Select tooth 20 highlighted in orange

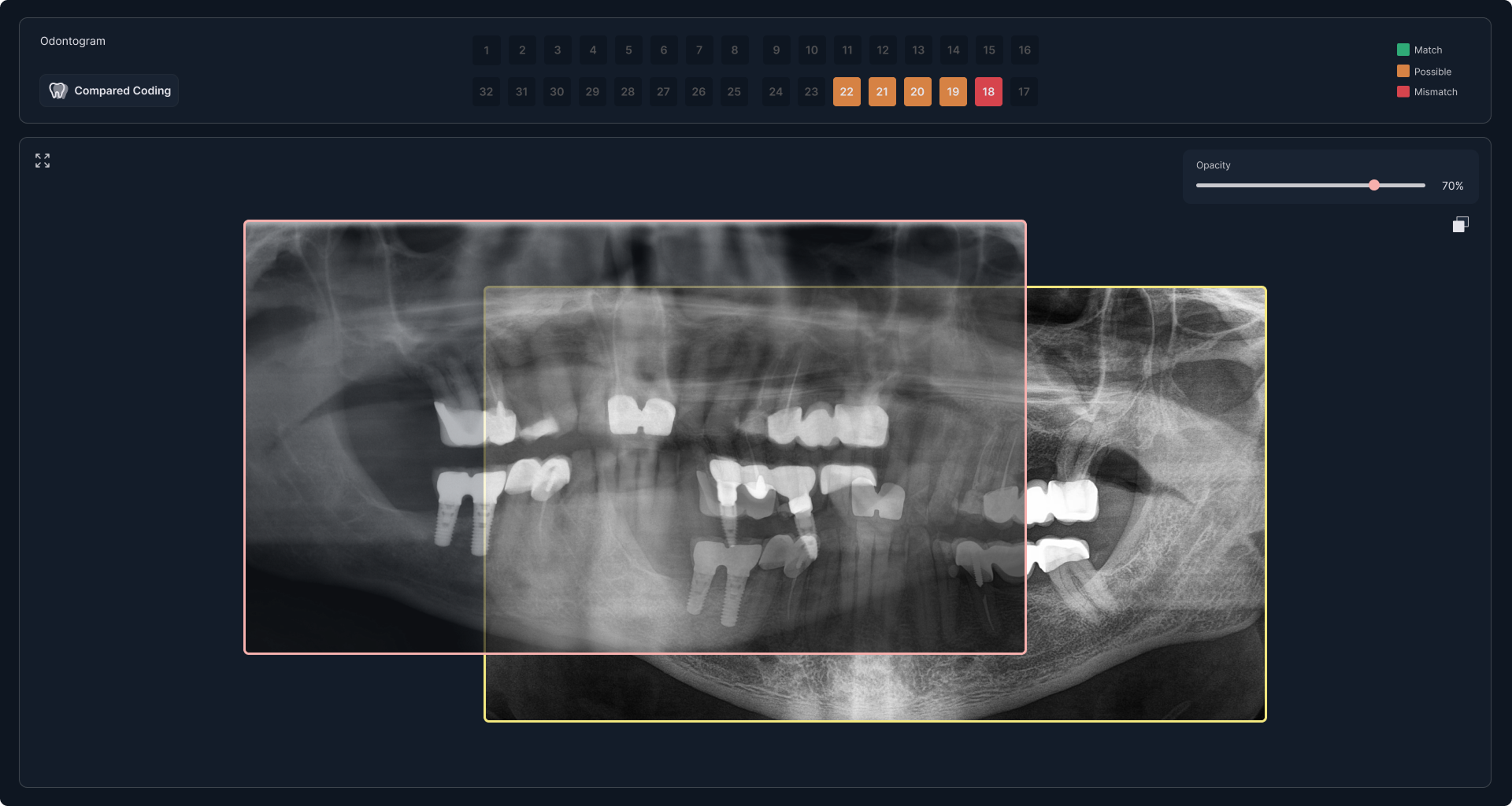(x=917, y=91)
